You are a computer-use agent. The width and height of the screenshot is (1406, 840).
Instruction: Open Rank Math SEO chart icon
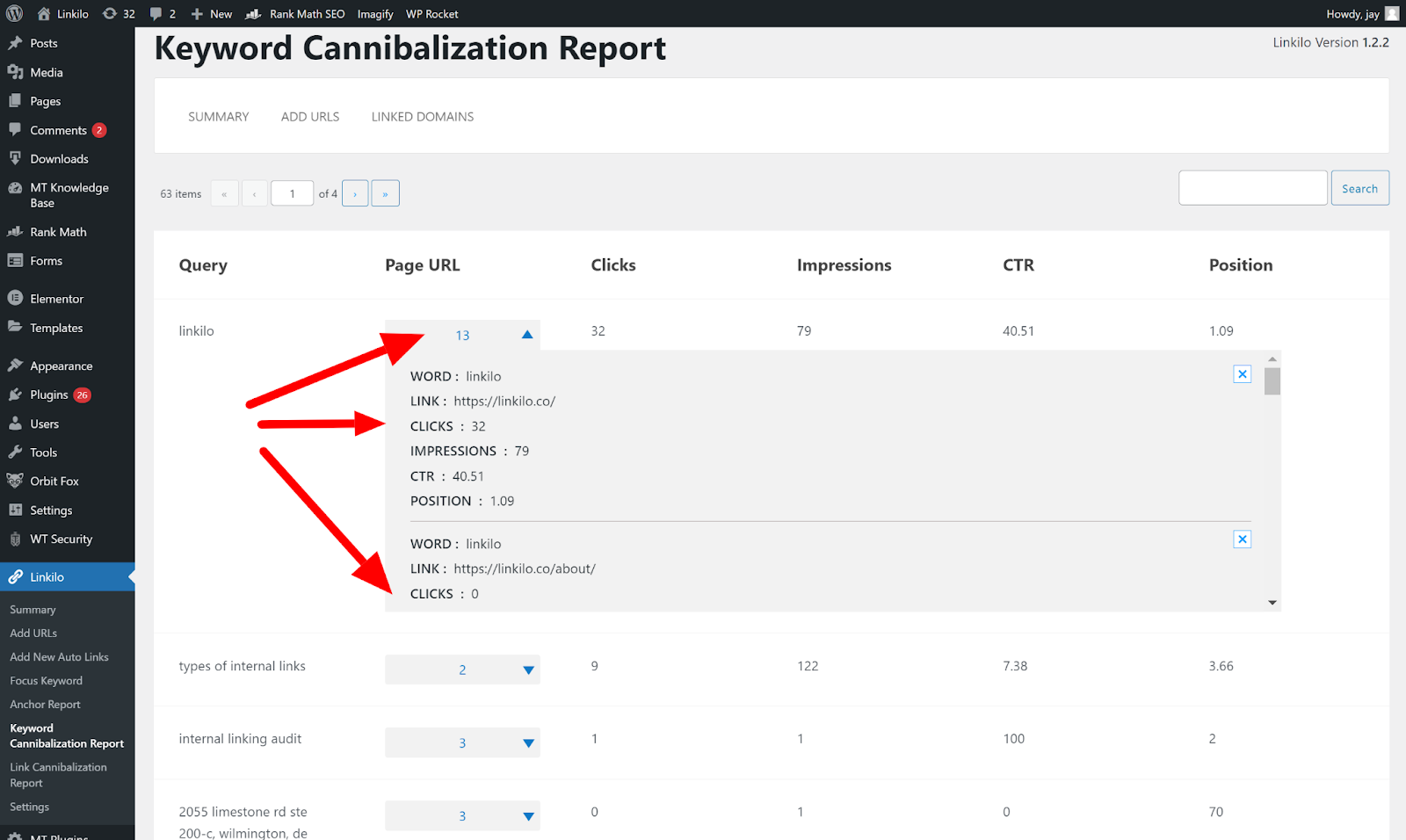[x=253, y=14]
